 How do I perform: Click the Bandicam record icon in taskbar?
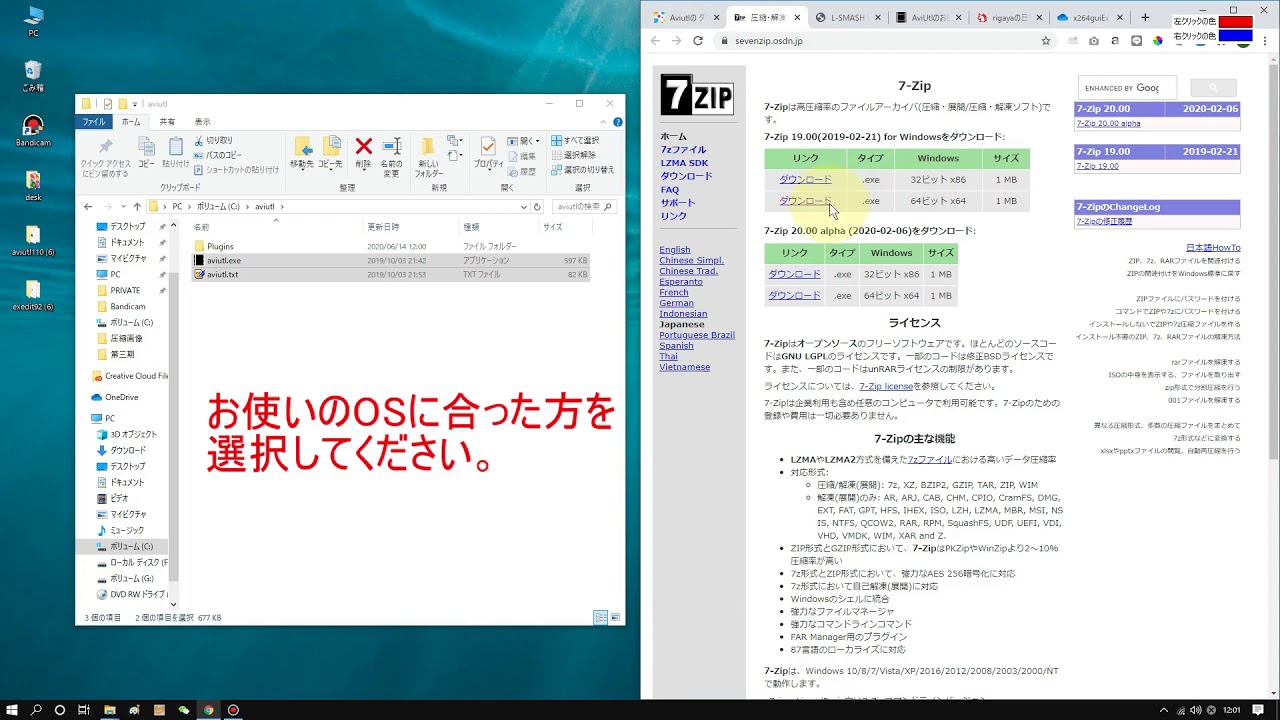(233, 710)
